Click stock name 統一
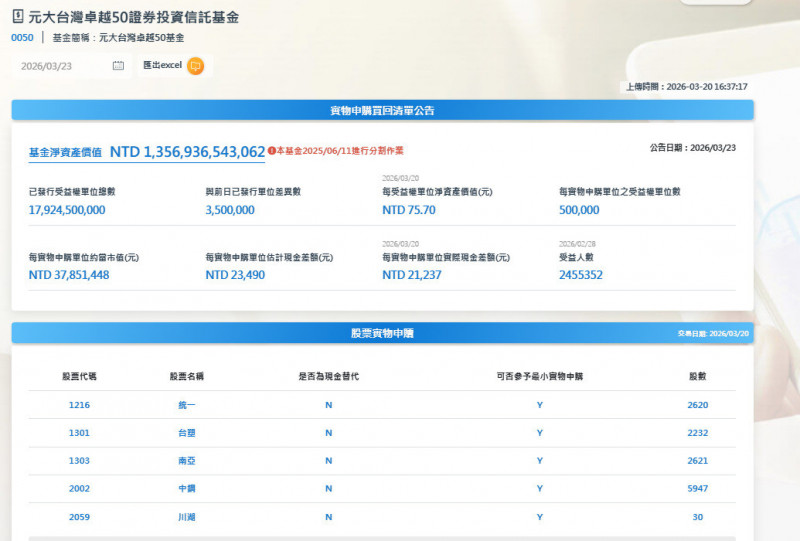Viewport: 800px width, 541px height. tap(187, 405)
